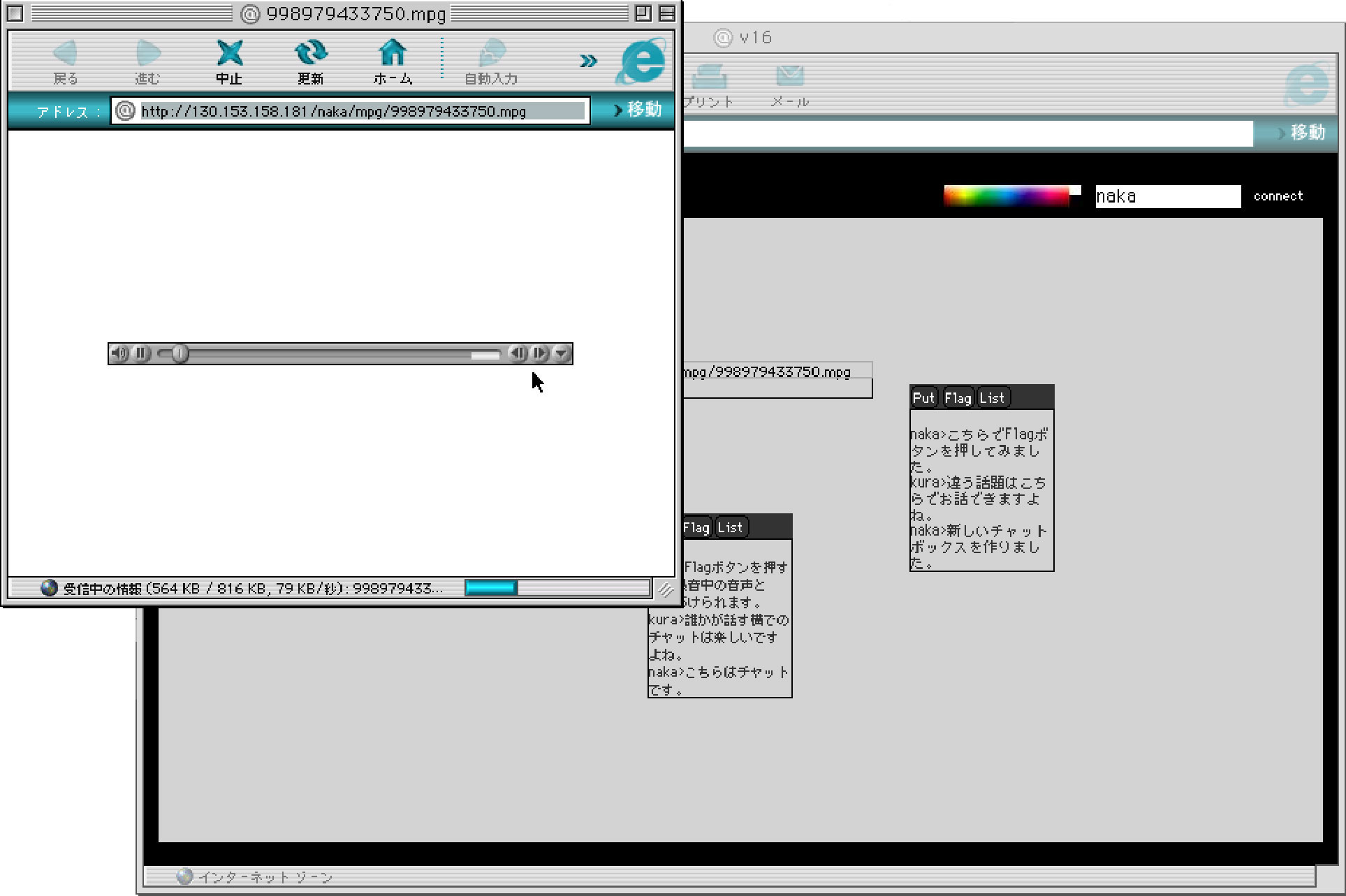Expand the toolbar overflow chevron

tap(588, 61)
